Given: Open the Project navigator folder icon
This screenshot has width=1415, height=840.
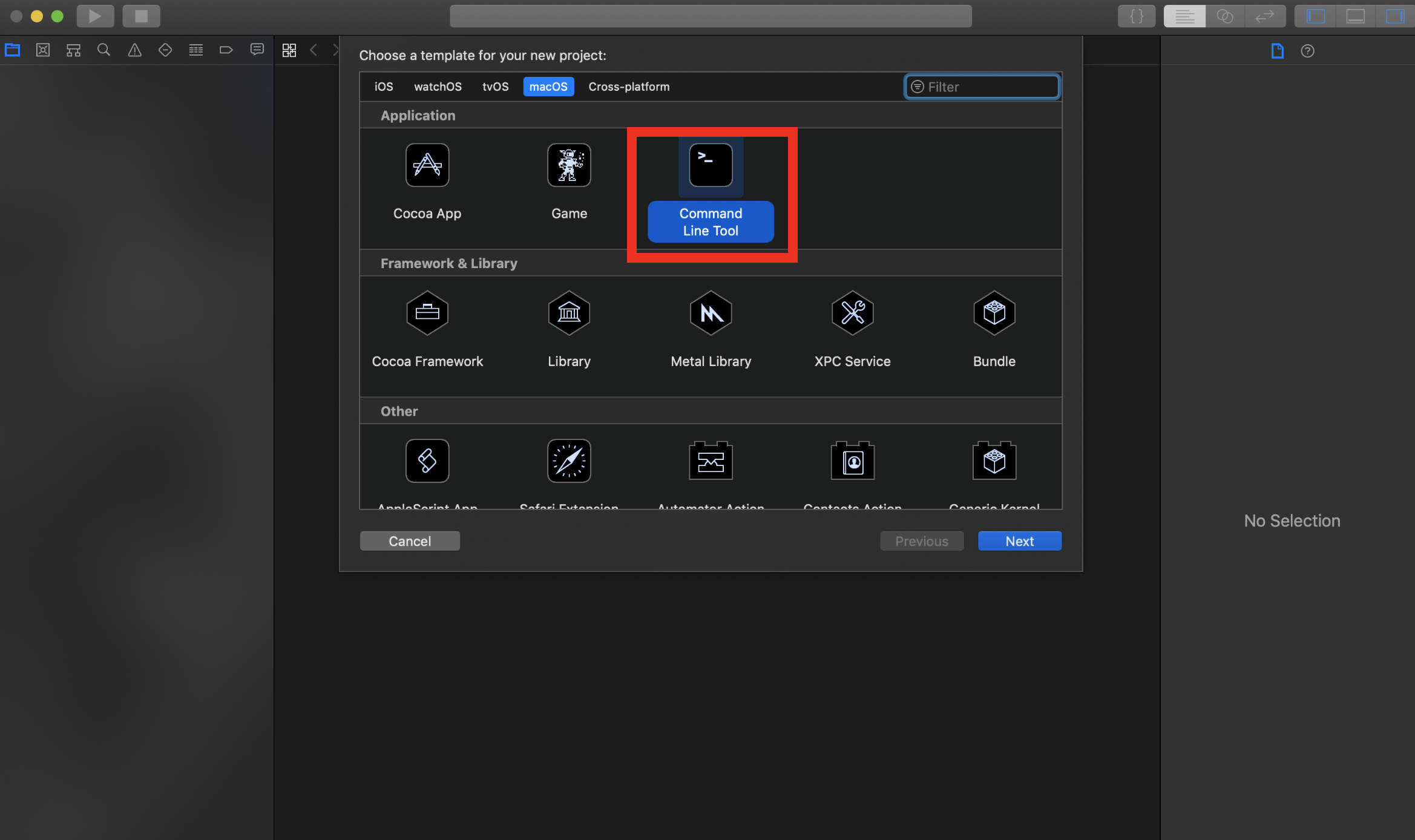Looking at the screenshot, I should point(13,50).
